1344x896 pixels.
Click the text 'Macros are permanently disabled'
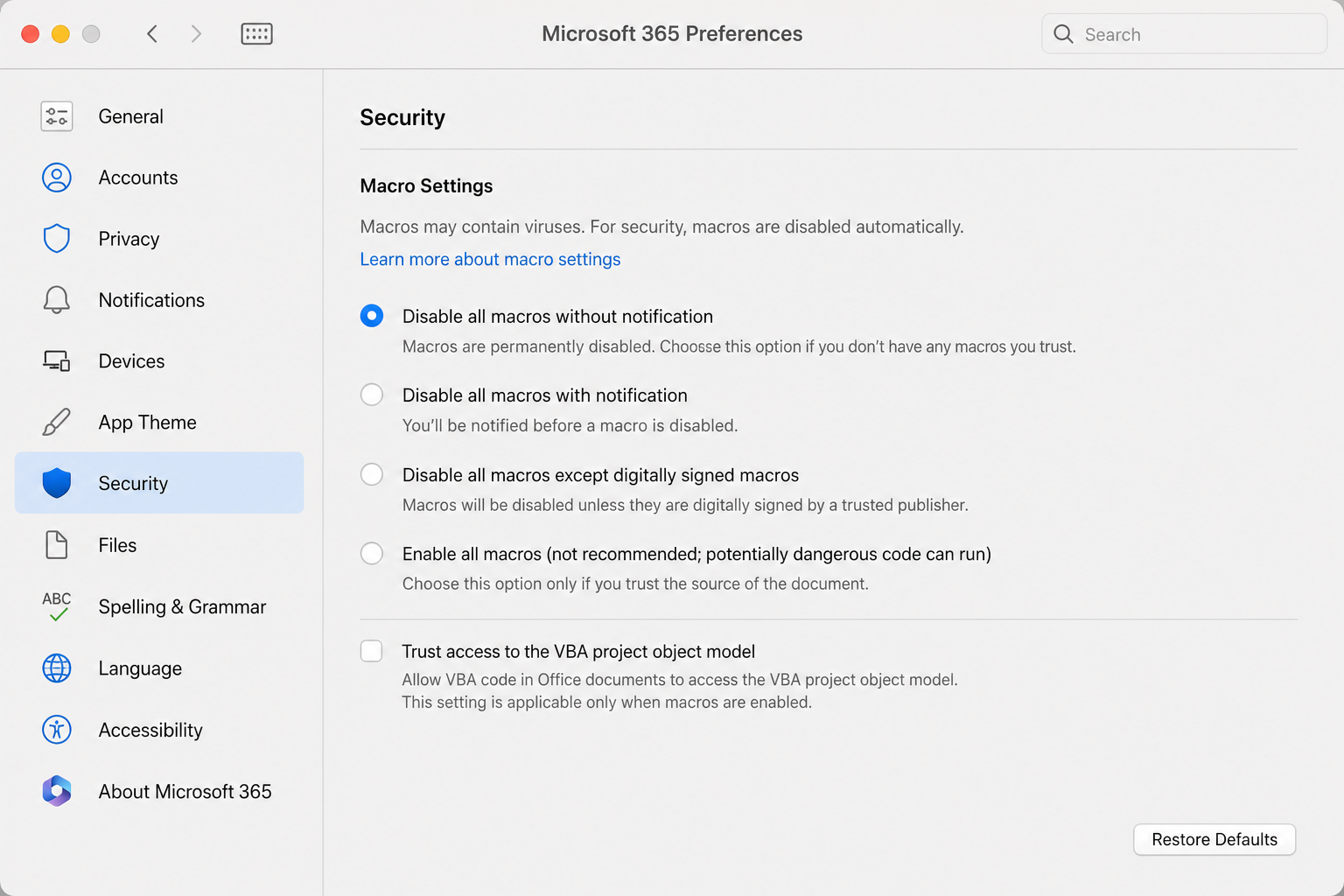pyautogui.click(x=528, y=346)
